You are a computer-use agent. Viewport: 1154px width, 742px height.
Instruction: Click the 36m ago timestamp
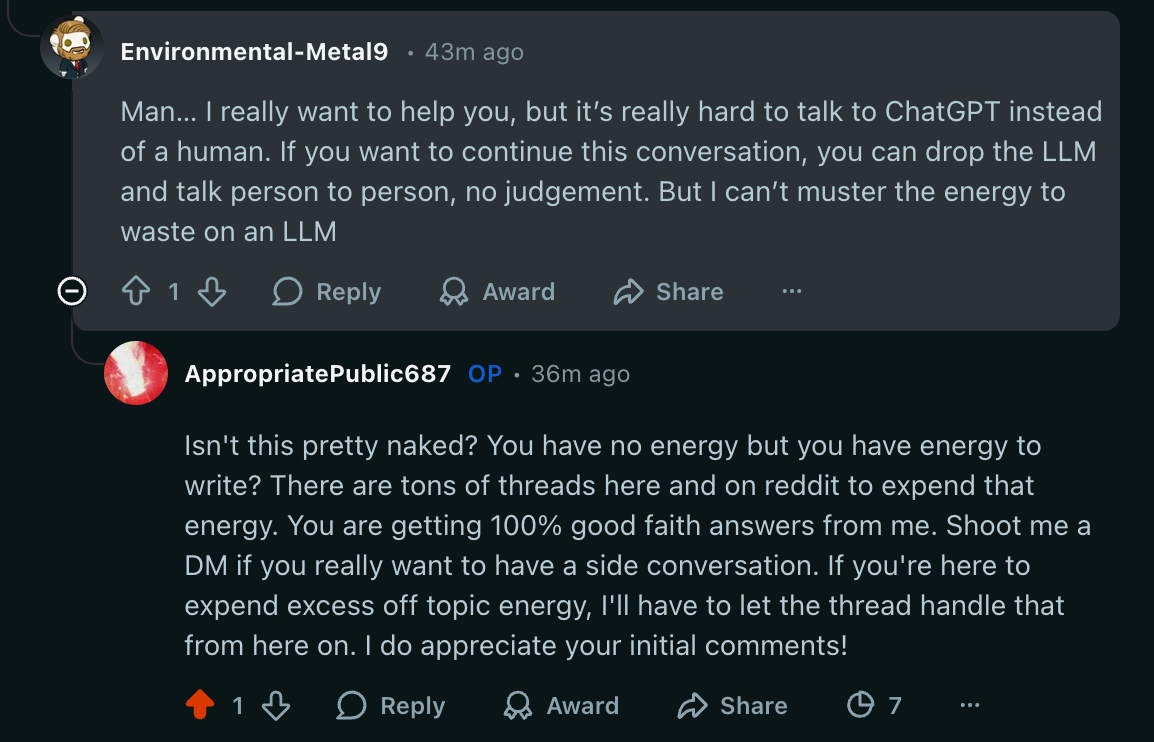pos(580,374)
